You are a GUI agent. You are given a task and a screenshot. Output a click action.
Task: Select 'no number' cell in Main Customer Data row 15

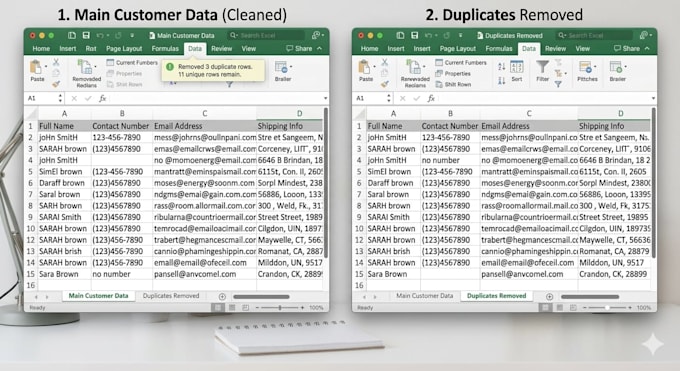coord(122,274)
